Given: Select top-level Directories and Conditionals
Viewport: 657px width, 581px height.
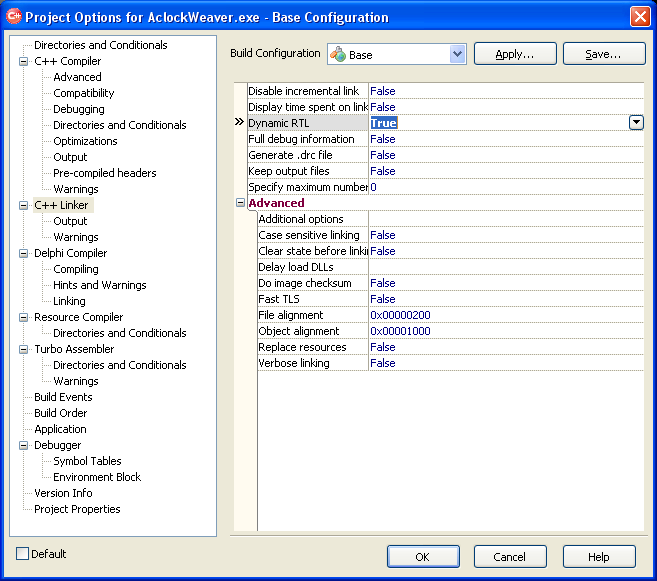Looking at the screenshot, I should [101, 45].
